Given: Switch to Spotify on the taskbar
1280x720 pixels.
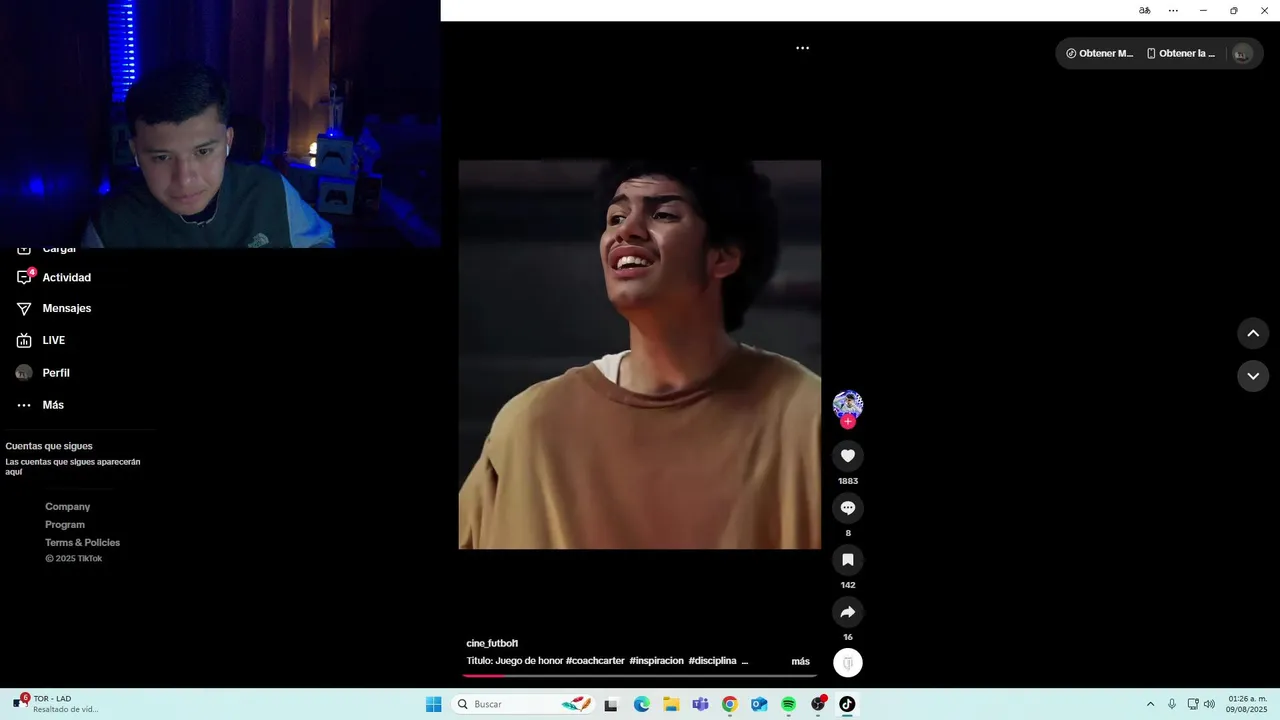Looking at the screenshot, I should tap(788, 705).
